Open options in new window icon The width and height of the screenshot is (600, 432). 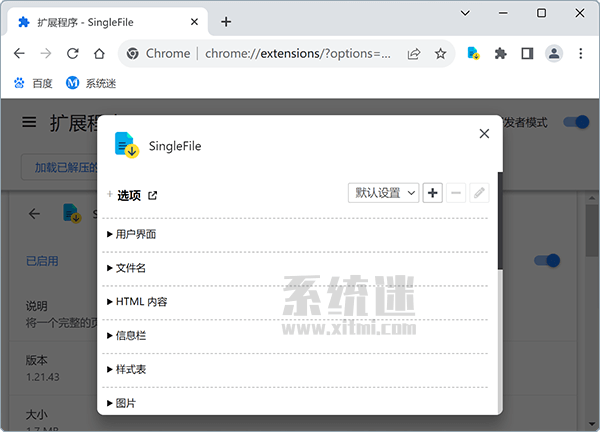tap(153, 195)
